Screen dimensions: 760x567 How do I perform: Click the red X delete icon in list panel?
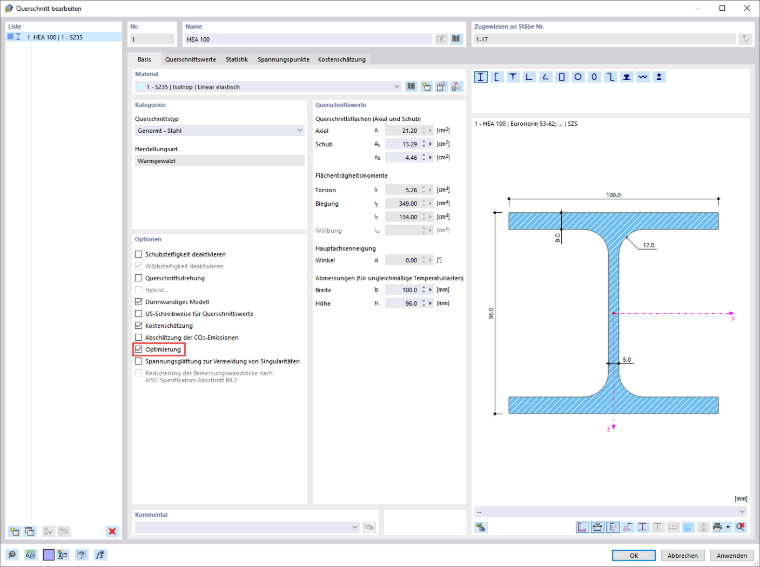pyautogui.click(x=112, y=531)
